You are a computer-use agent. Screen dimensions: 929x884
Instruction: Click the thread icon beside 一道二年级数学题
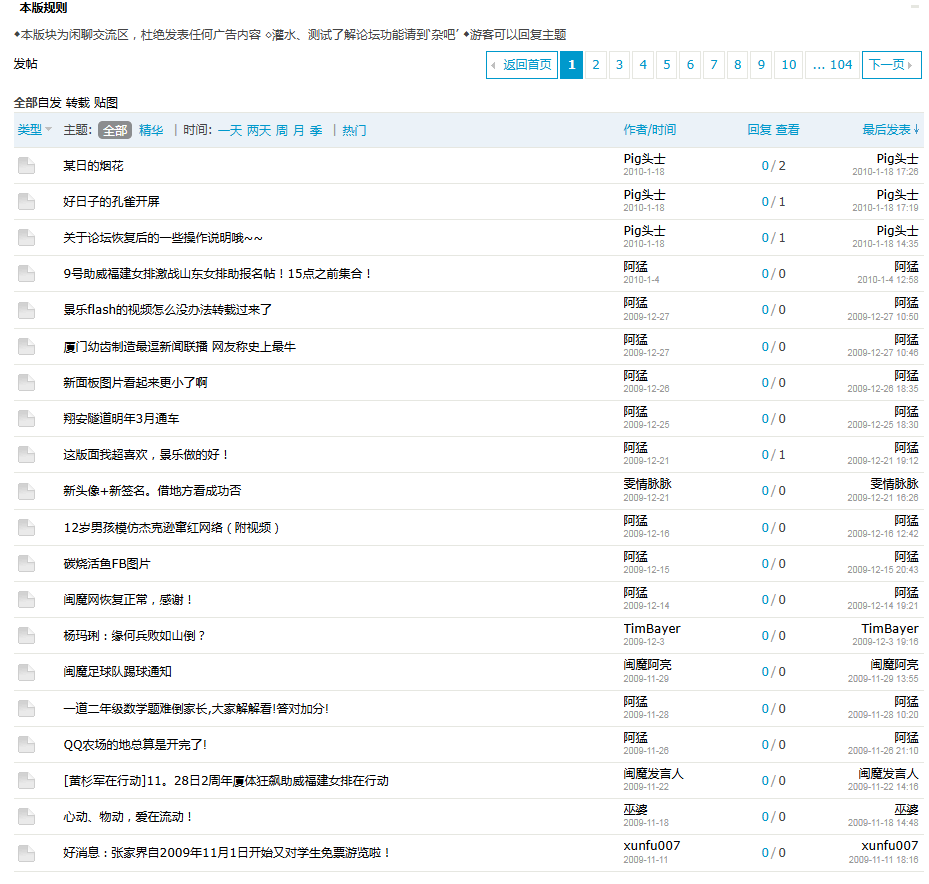(x=26, y=708)
